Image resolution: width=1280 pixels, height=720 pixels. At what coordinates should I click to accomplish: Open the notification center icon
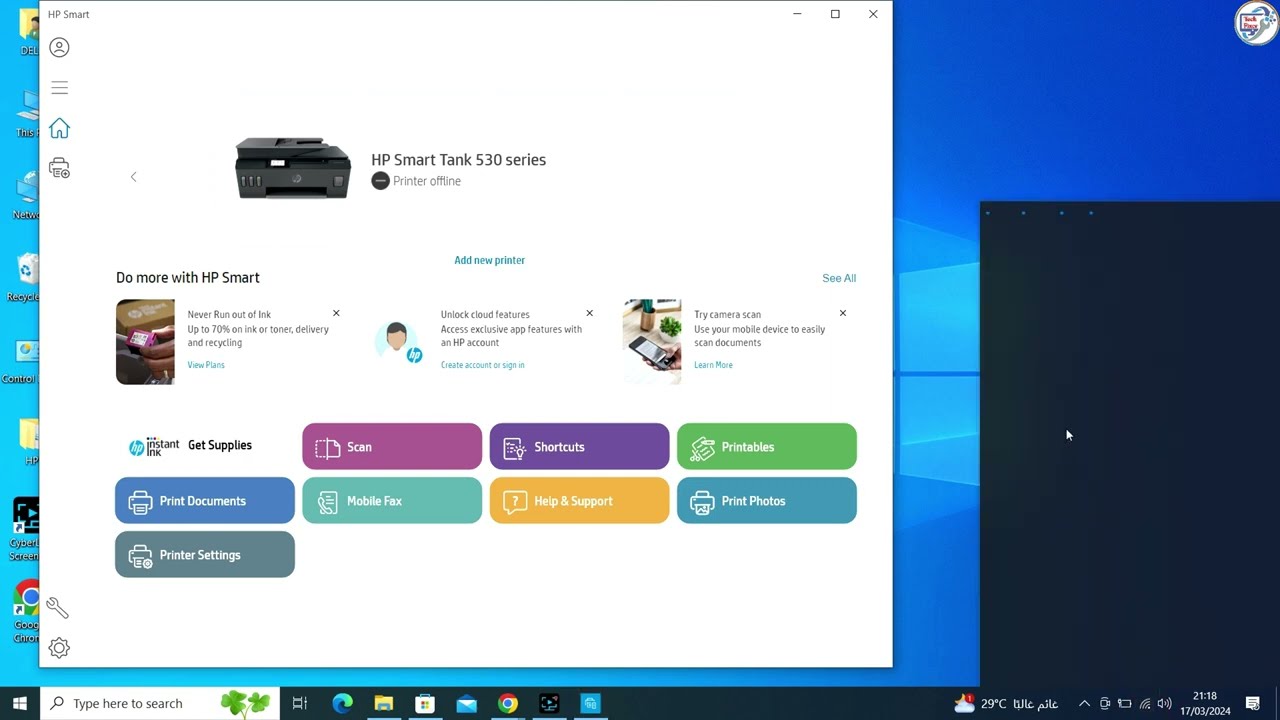point(1253,704)
